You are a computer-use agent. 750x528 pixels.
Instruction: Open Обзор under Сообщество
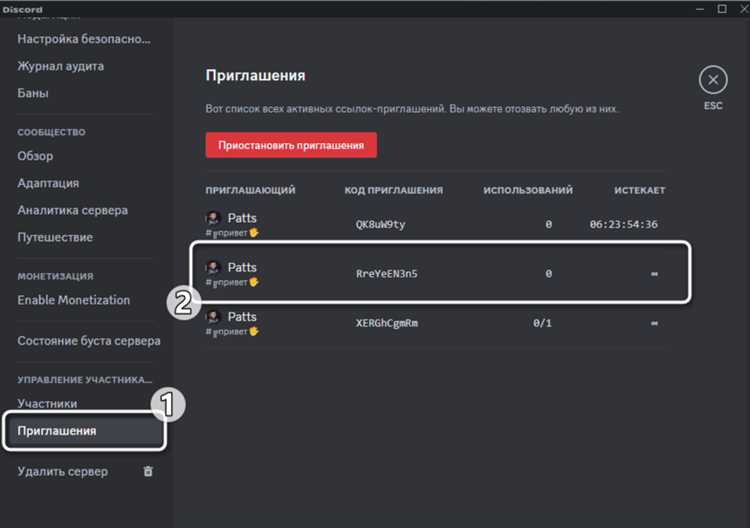pyautogui.click(x=35, y=156)
